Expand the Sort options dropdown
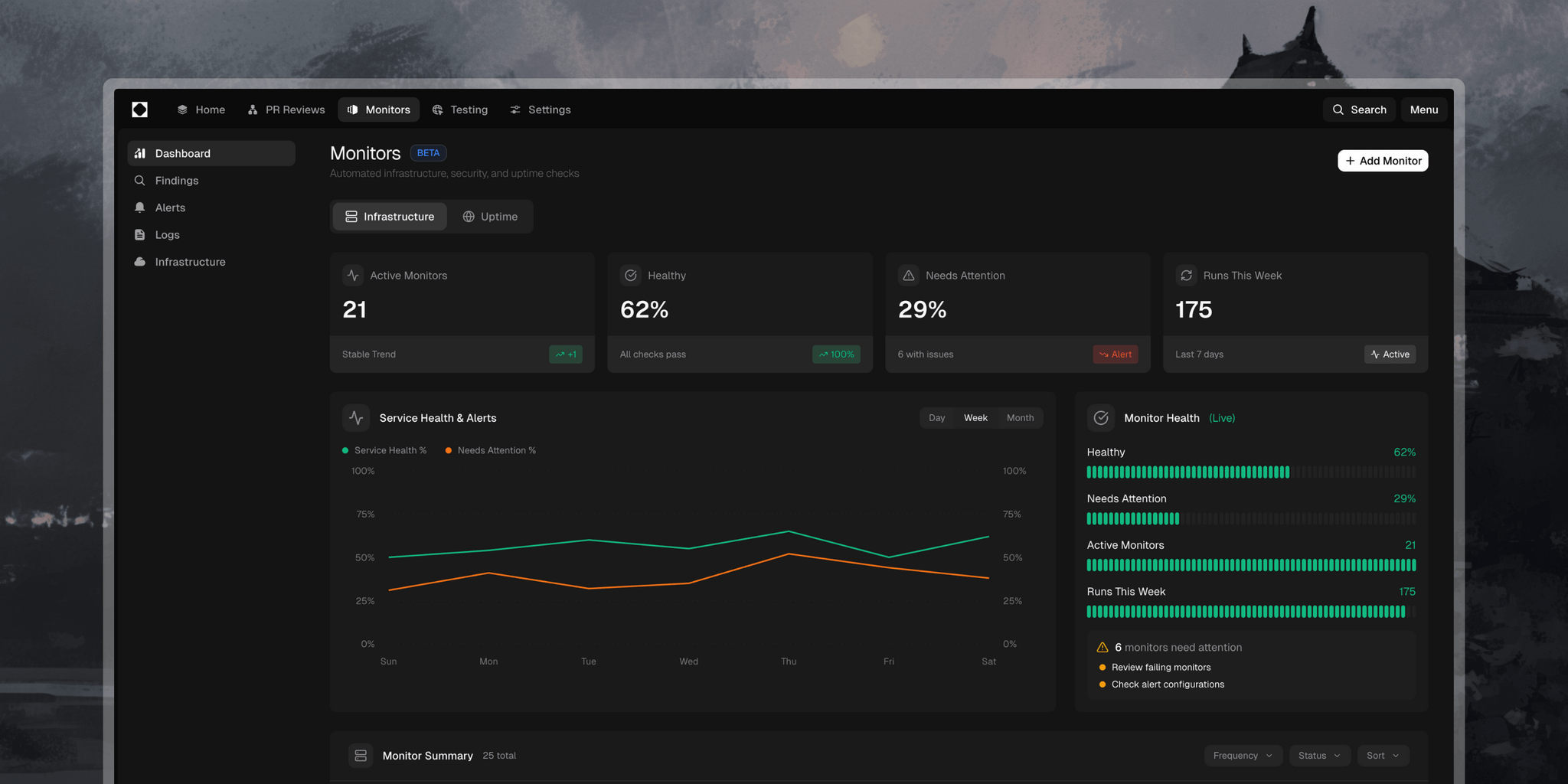 [x=1383, y=755]
